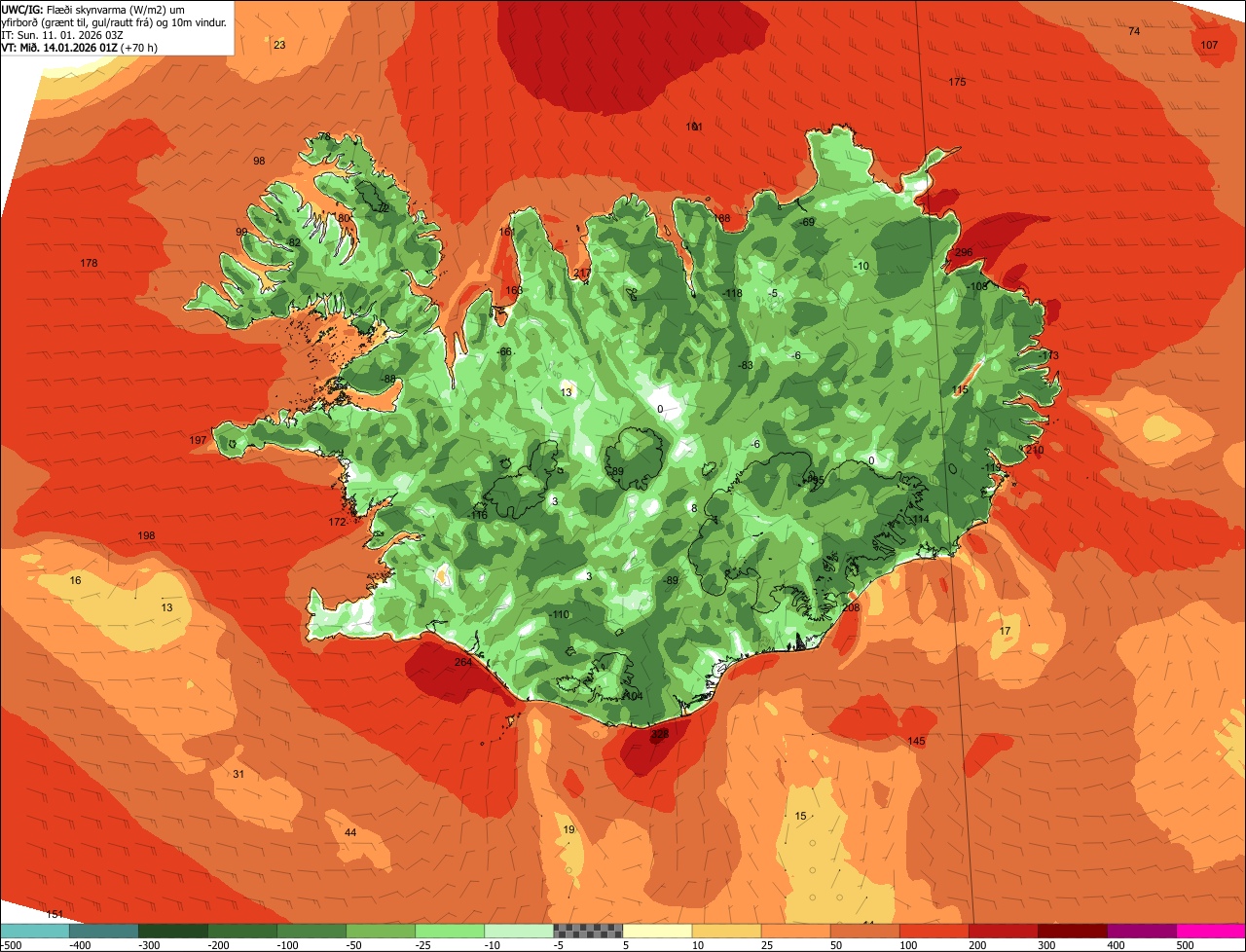Screen dimensions: 1246x952
Task: Click the map value '74' near the top right
Action: (x=1134, y=32)
